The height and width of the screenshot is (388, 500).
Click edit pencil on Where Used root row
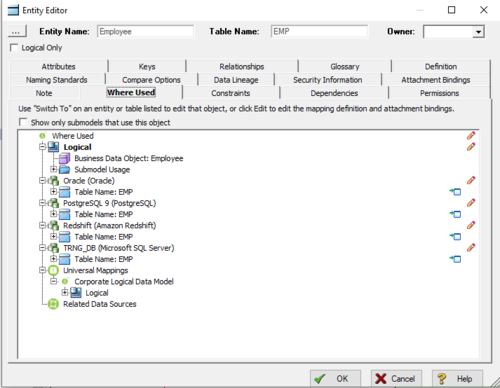[x=471, y=135]
